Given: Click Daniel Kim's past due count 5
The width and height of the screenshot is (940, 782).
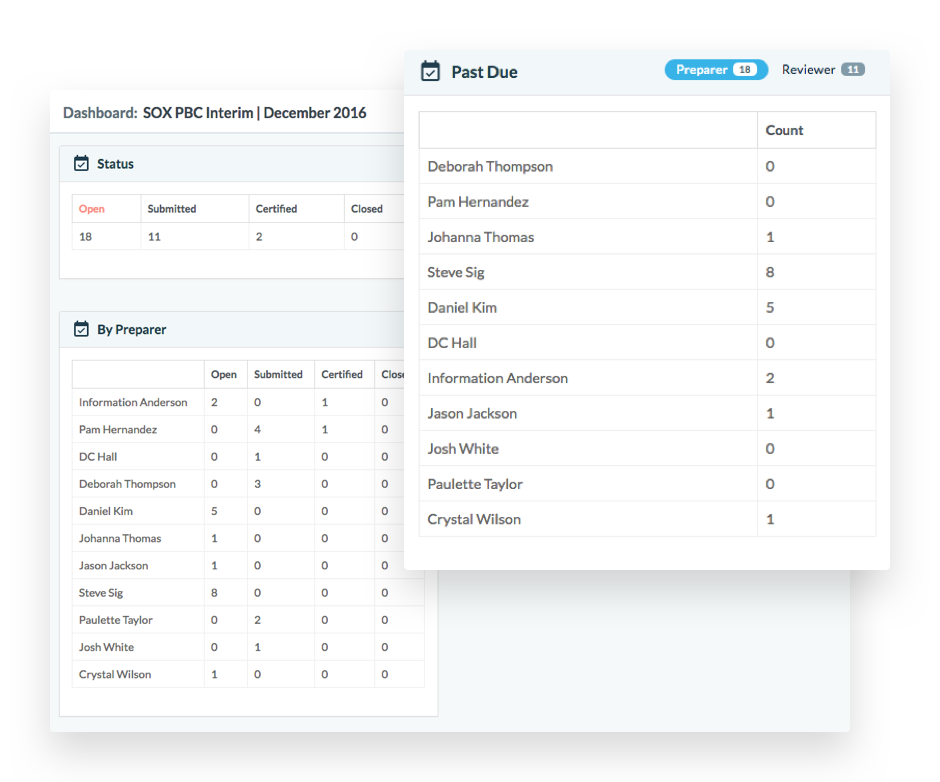Looking at the screenshot, I should click(770, 308).
